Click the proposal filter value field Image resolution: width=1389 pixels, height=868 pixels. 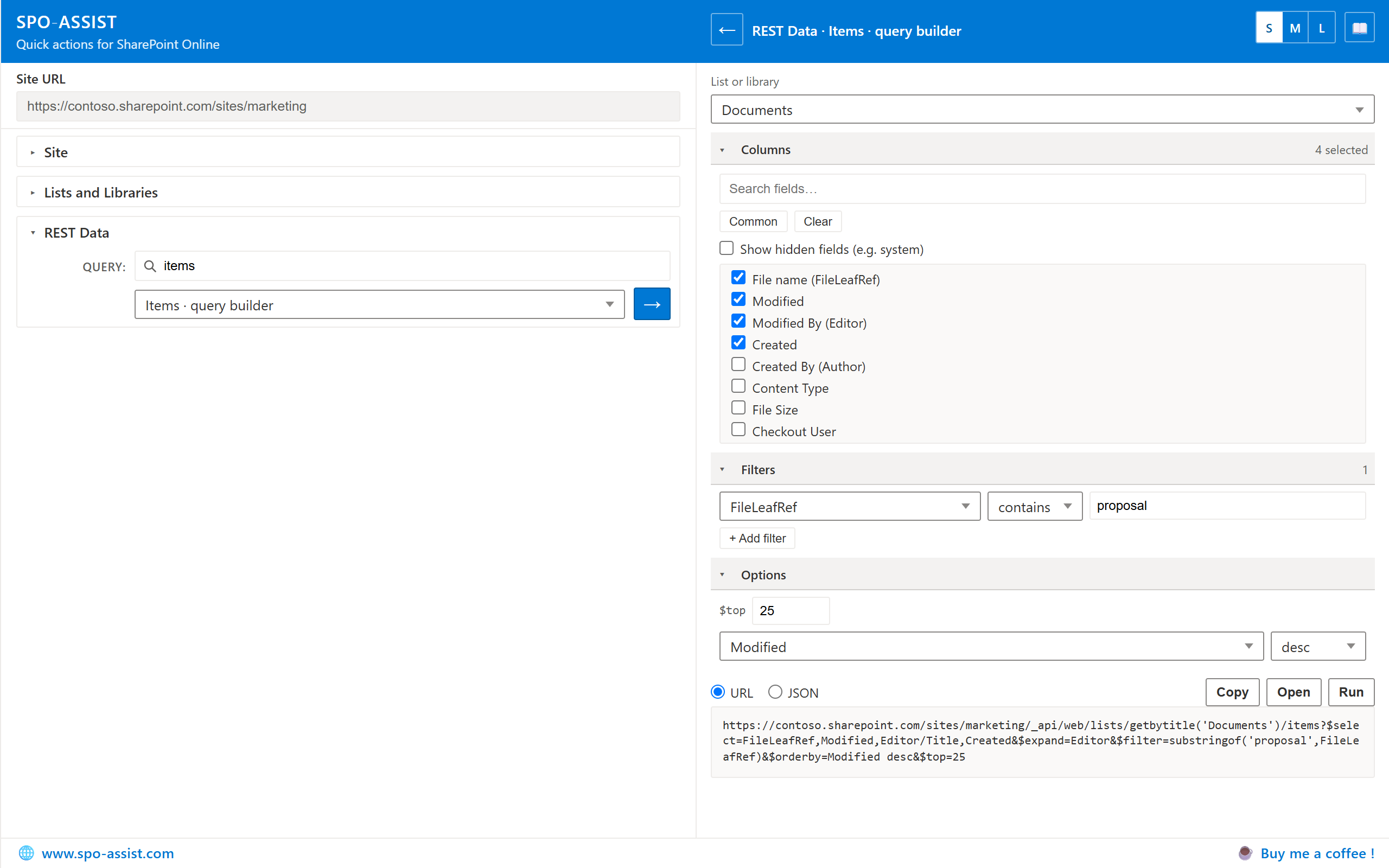[1227, 506]
